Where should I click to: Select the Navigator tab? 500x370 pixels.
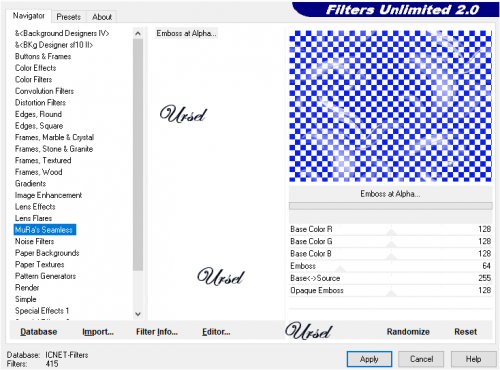(29, 16)
